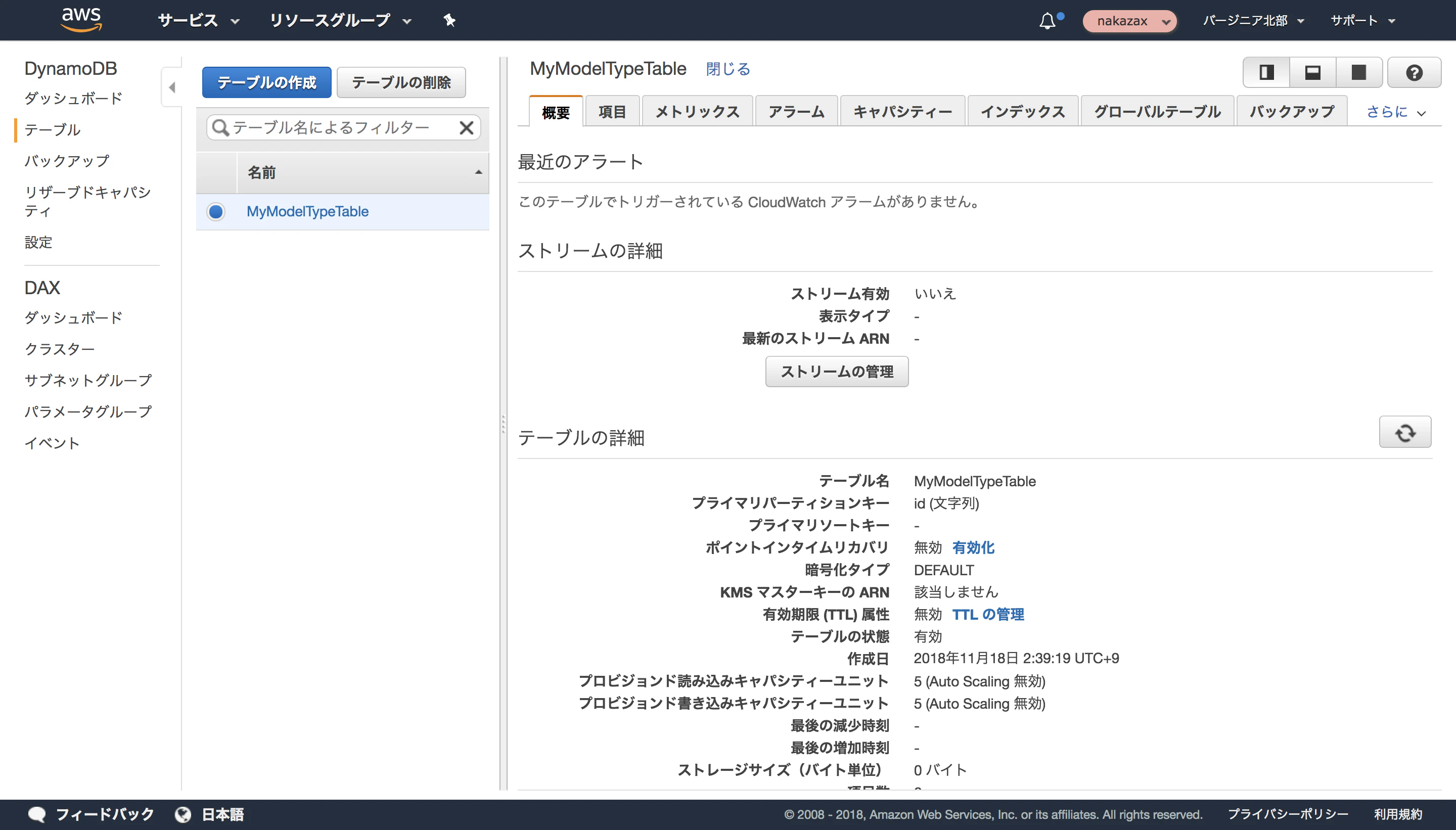The image size is (1456, 830).
Task: Click the 有効化 link for point-in-time recovery
Action: click(973, 548)
